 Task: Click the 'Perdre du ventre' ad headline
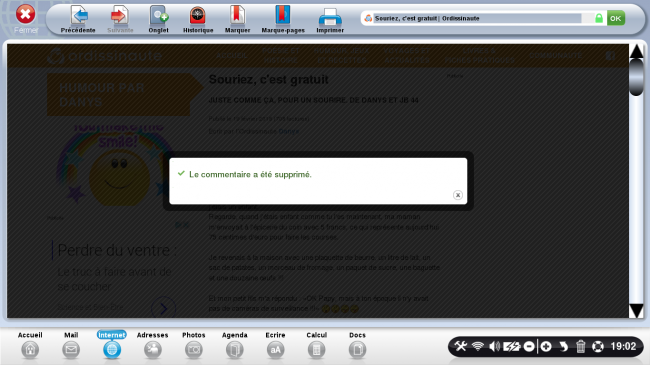(x=117, y=250)
